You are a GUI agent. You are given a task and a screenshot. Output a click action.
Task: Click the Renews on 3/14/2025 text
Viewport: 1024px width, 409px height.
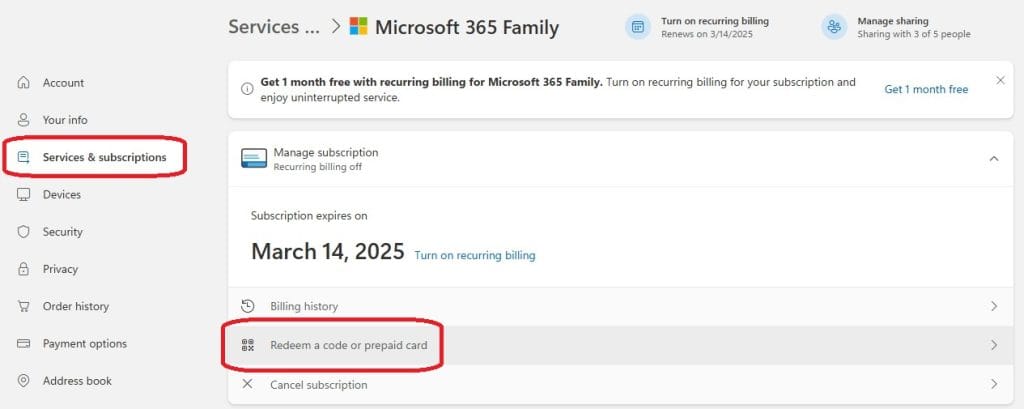coord(707,34)
